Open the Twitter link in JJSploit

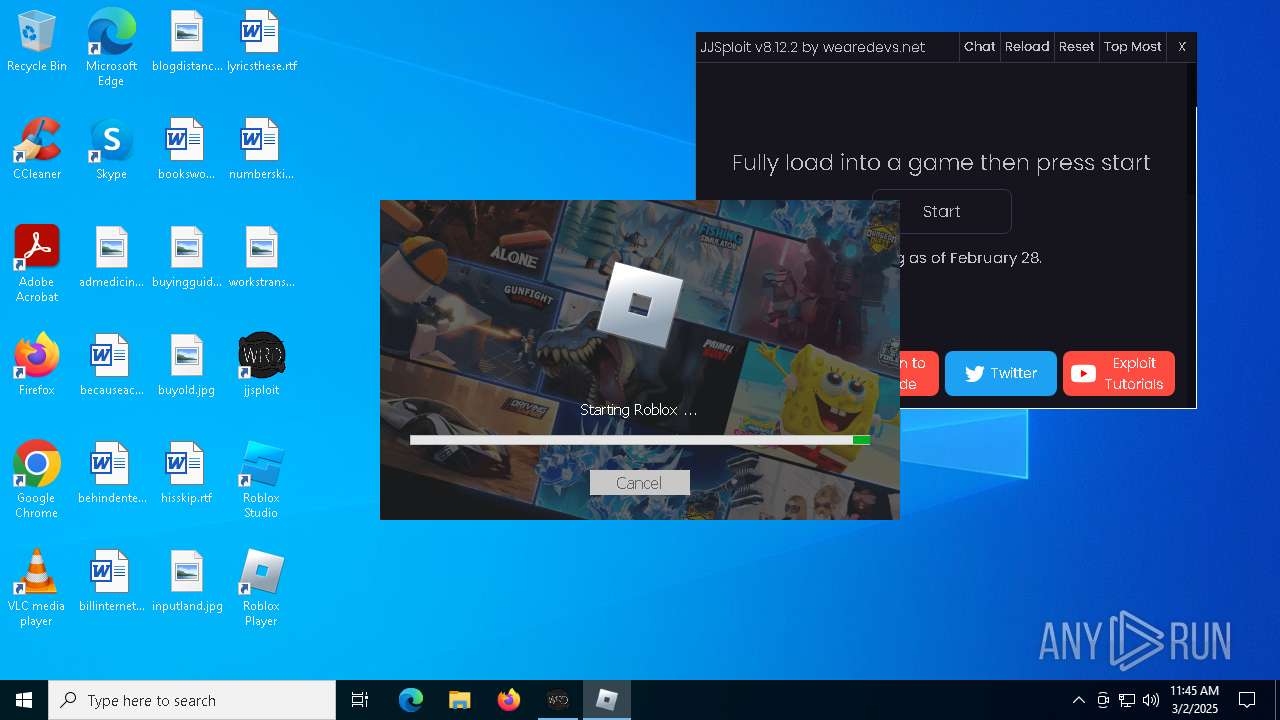click(1000, 373)
